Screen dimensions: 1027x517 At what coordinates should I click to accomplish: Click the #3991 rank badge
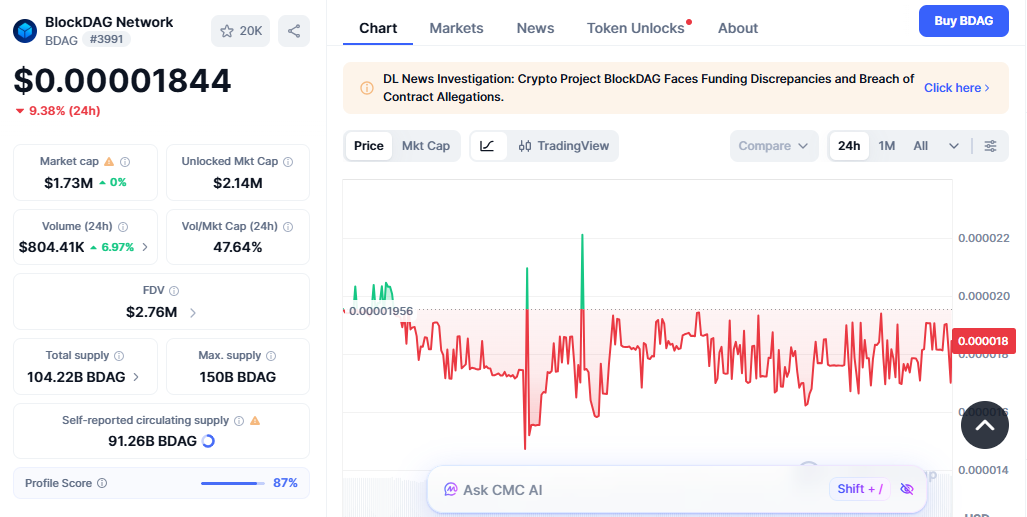tap(106, 39)
